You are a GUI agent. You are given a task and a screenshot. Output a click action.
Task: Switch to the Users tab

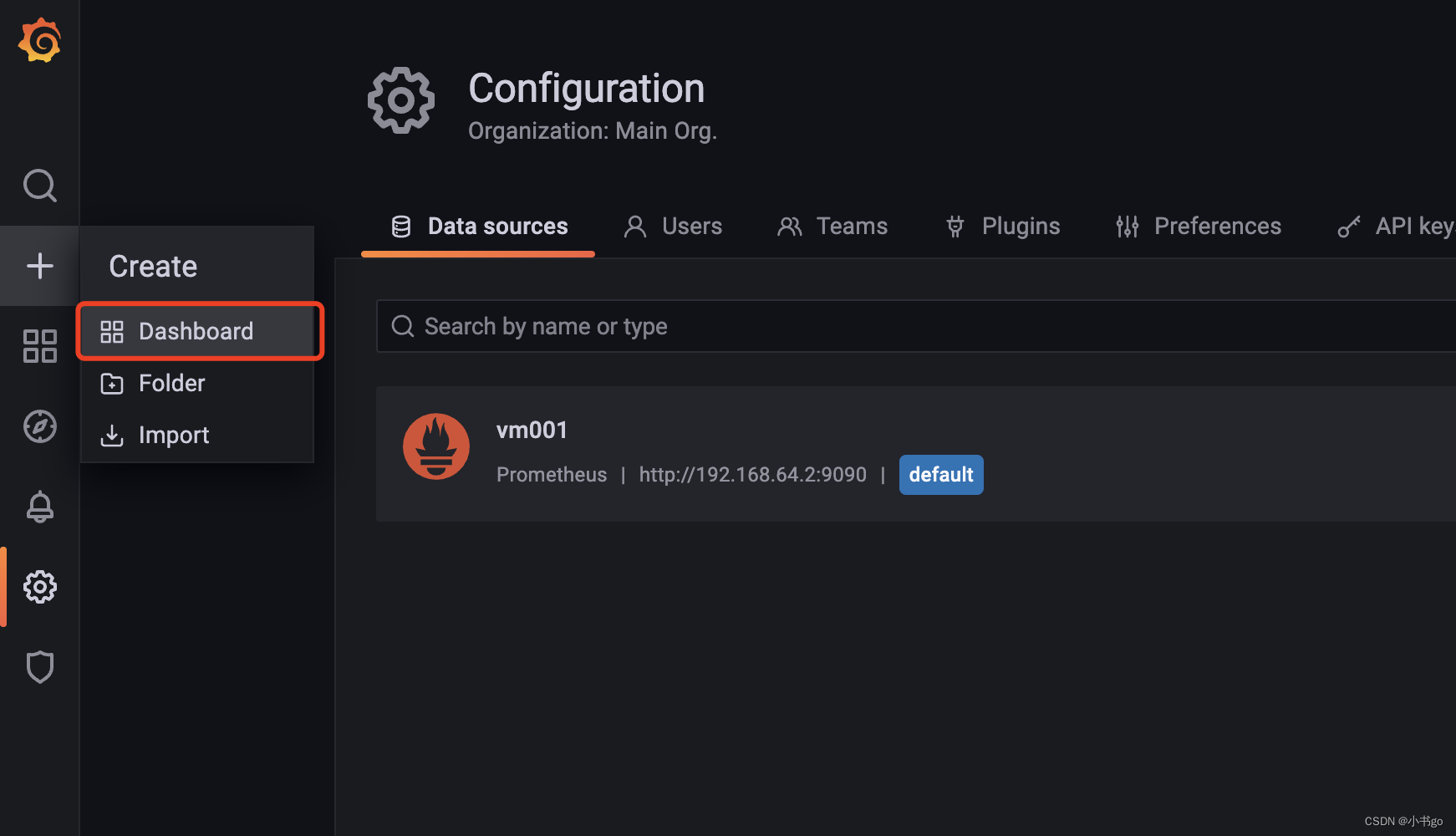[x=673, y=227]
